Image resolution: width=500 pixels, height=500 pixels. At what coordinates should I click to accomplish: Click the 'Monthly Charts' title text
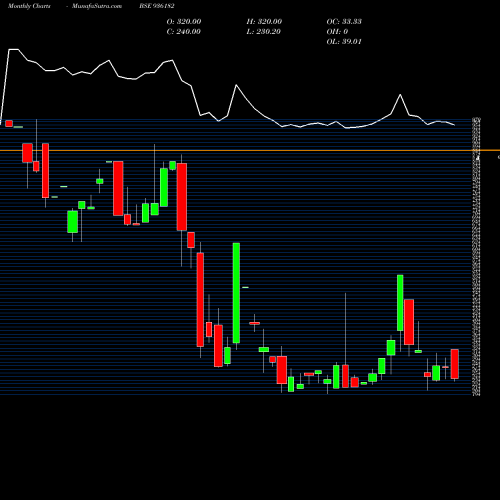pyautogui.click(x=29, y=6)
